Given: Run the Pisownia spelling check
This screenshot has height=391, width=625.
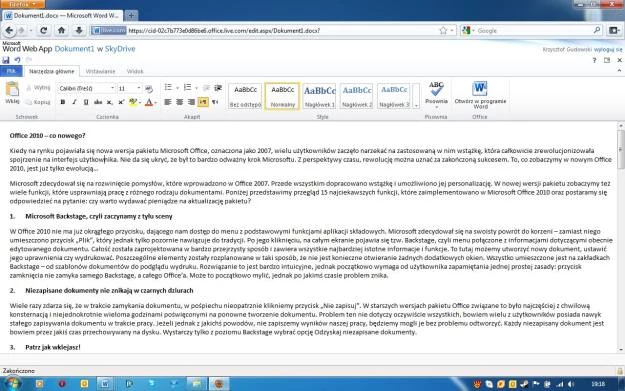Looking at the screenshot, I should pos(436,95).
